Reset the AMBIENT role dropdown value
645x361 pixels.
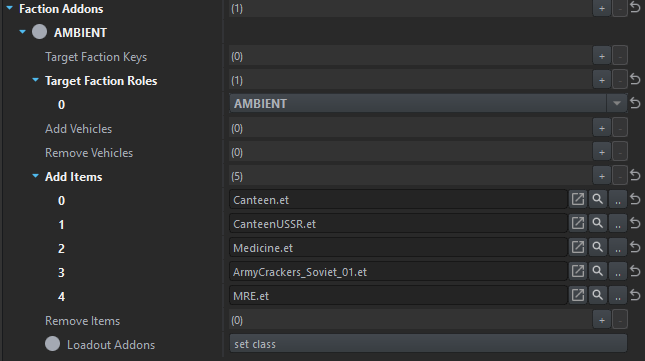click(x=635, y=103)
